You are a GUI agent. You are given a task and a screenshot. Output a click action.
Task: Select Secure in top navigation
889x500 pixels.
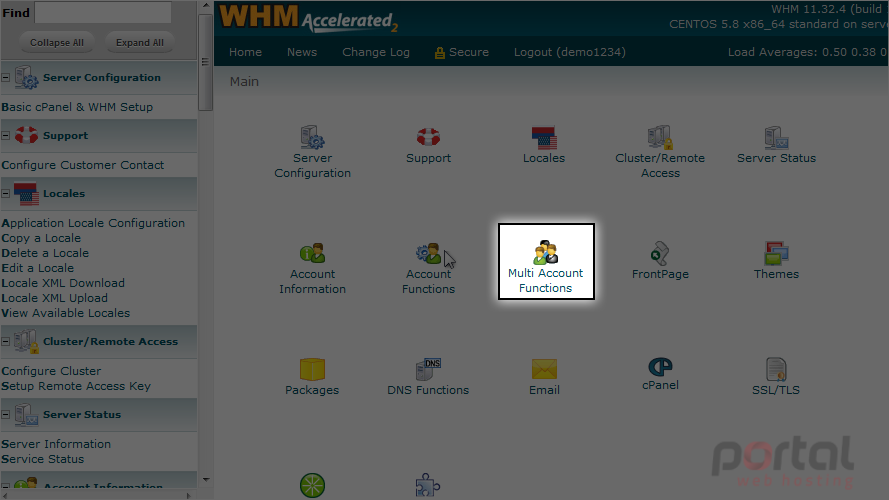[x=469, y=52]
